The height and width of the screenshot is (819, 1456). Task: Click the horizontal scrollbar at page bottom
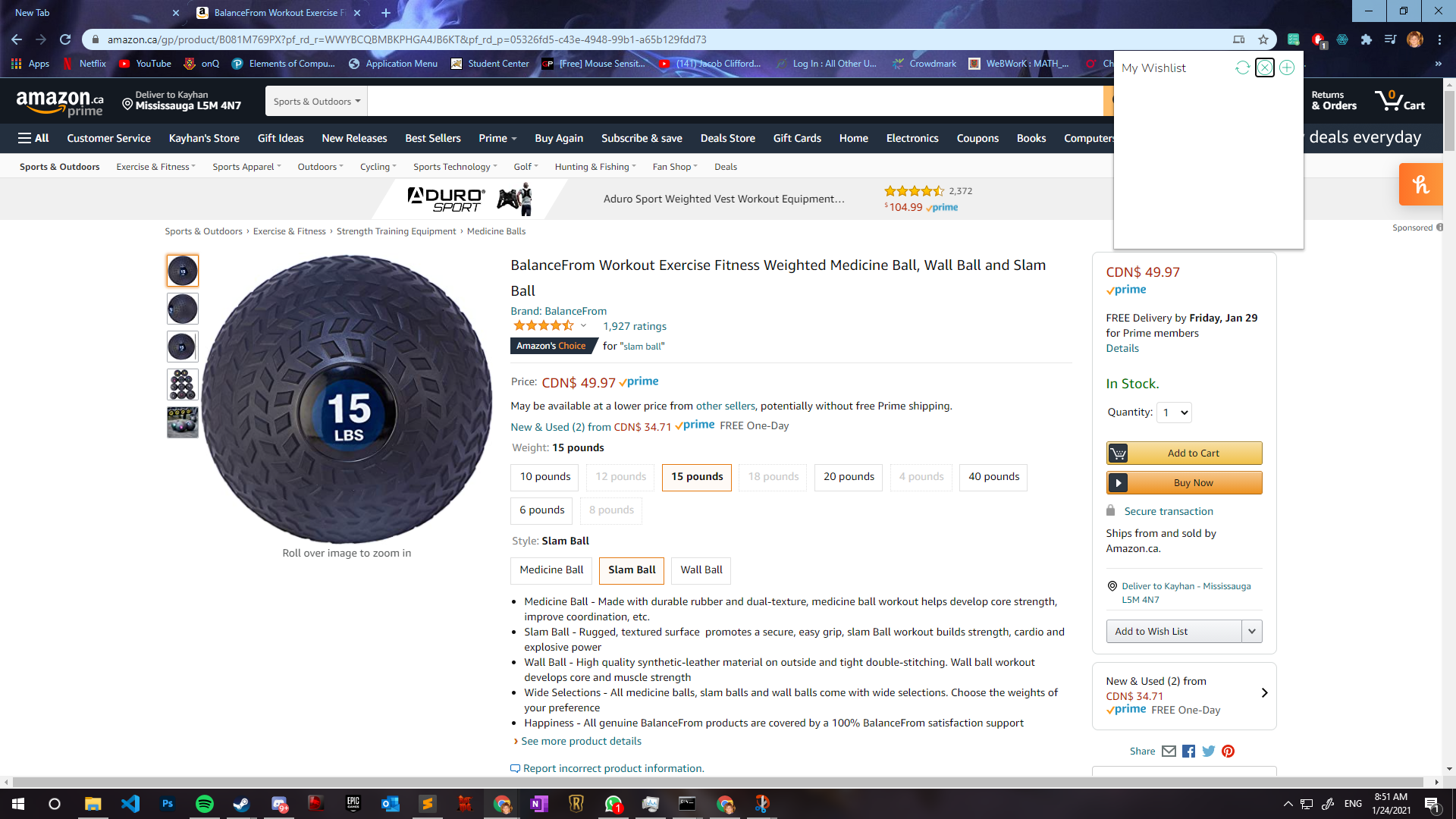tap(717, 782)
